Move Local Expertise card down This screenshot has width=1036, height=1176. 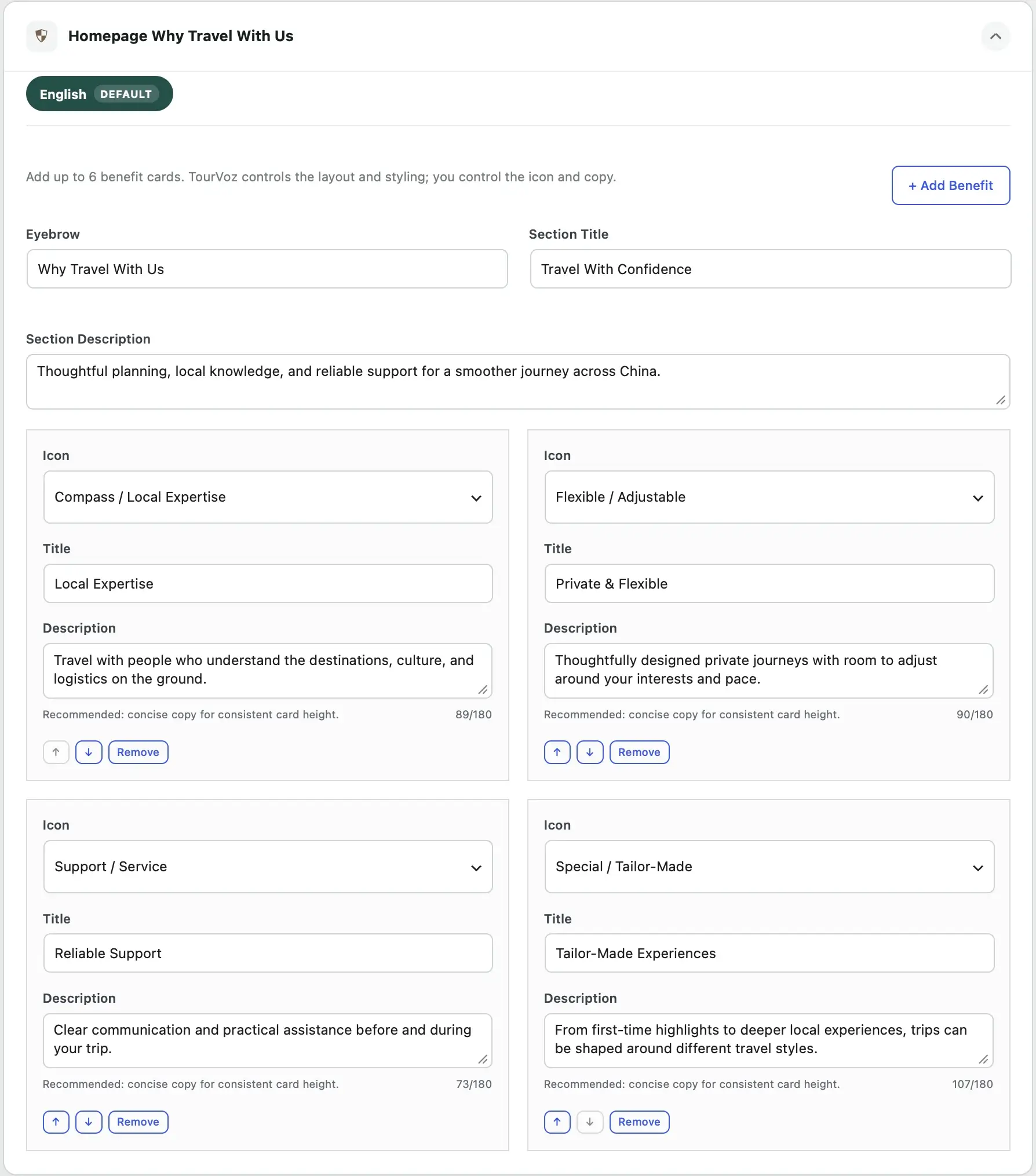[89, 752]
